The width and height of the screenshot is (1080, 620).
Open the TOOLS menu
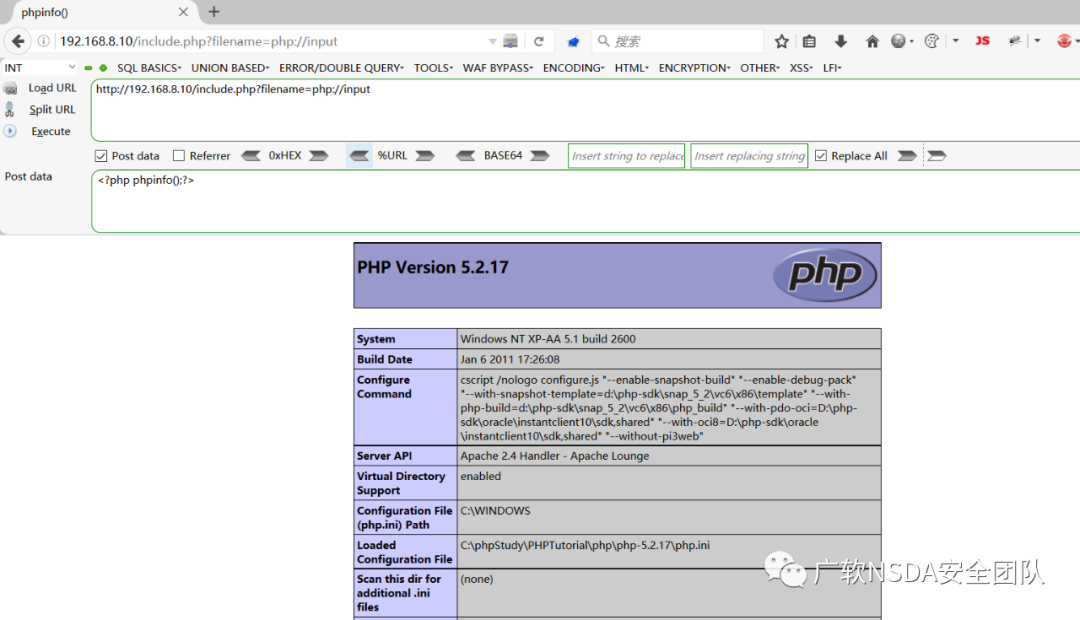[x=433, y=68]
